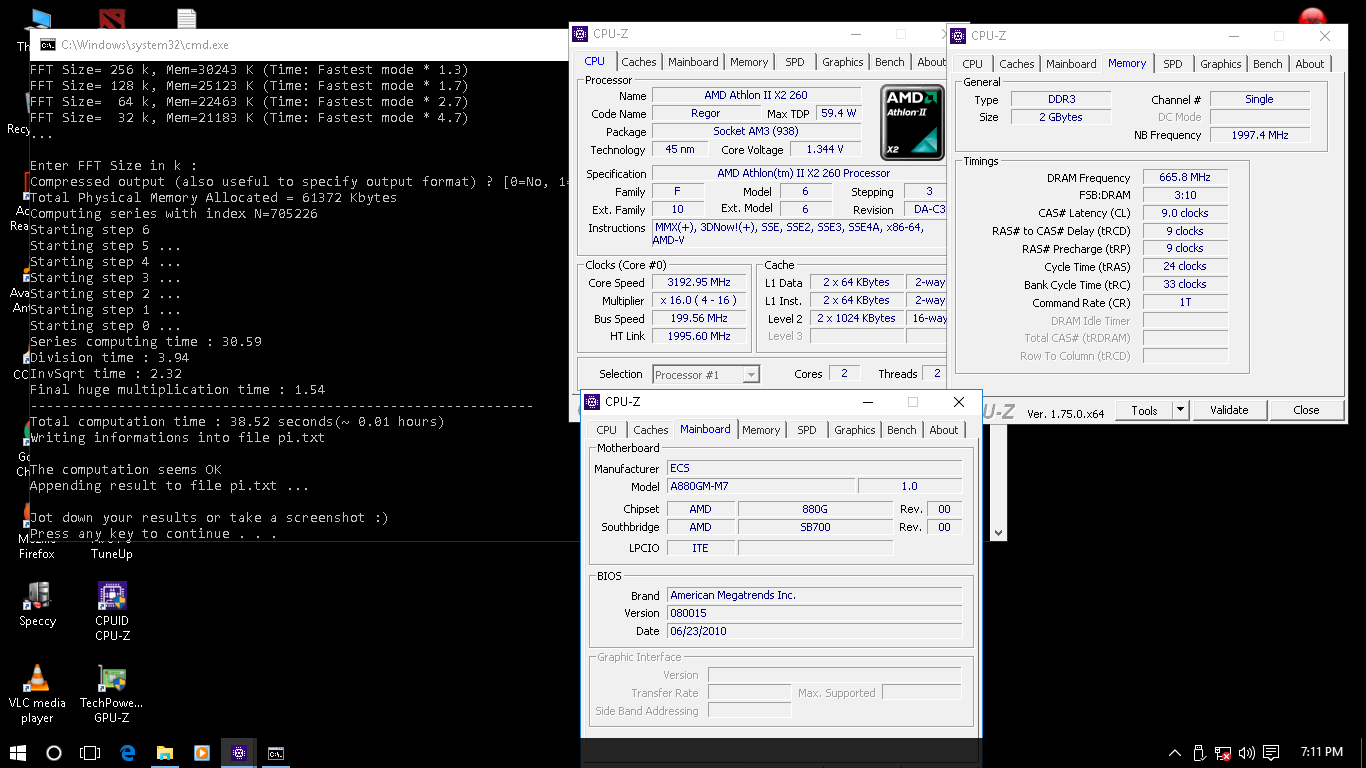Click CAS# Latency value 9.0 clocks

coord(1185,213)
